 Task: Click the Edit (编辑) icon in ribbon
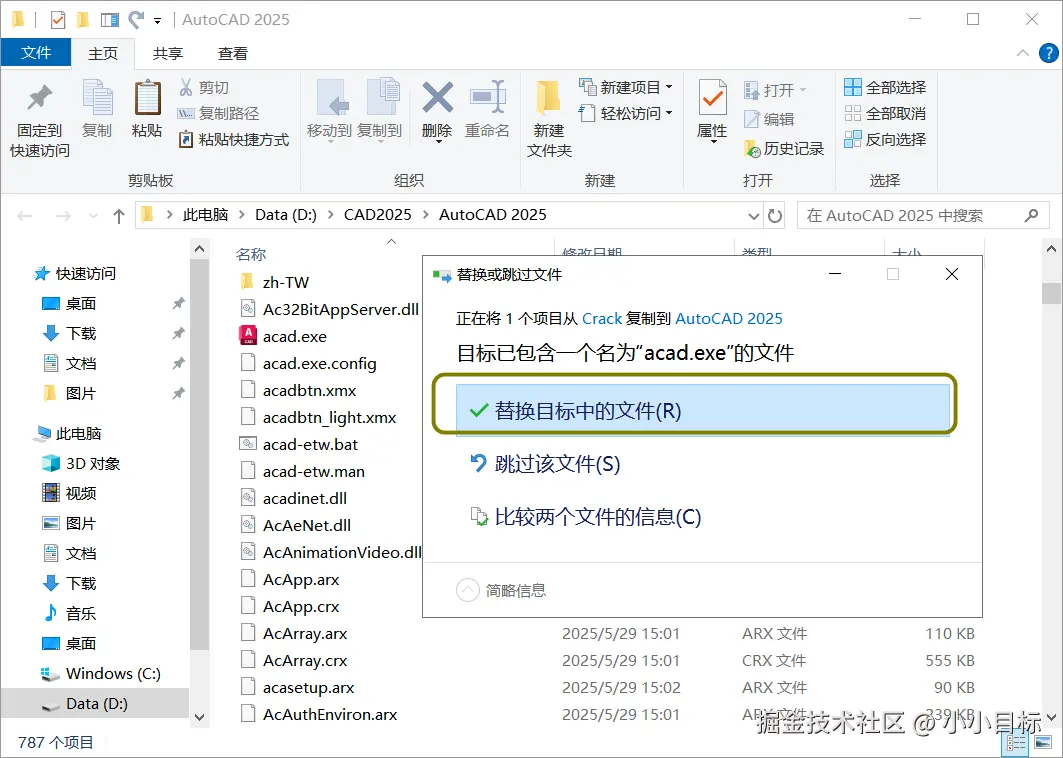pos(751,119)
